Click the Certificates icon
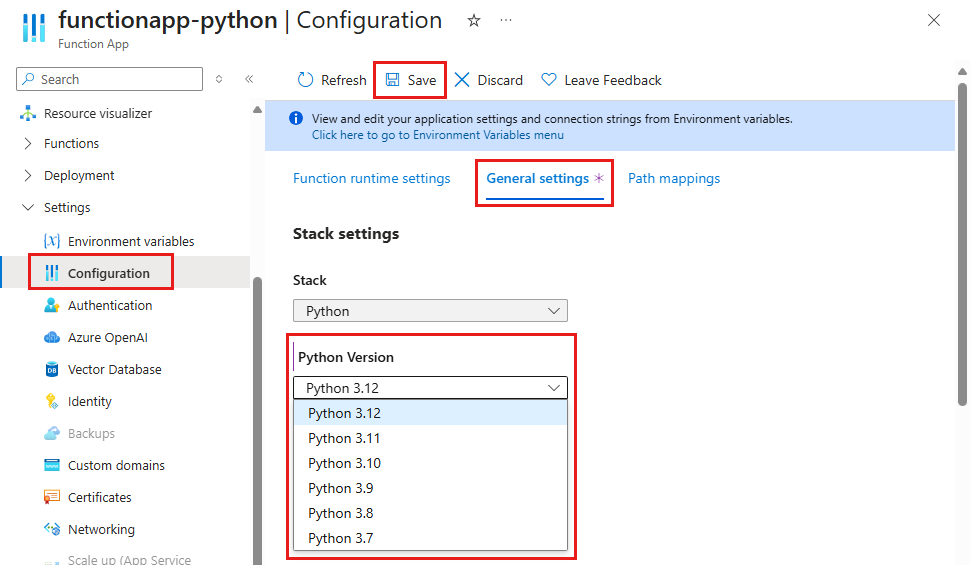Viewport: 970px width, 565px height. pos(52,497)
